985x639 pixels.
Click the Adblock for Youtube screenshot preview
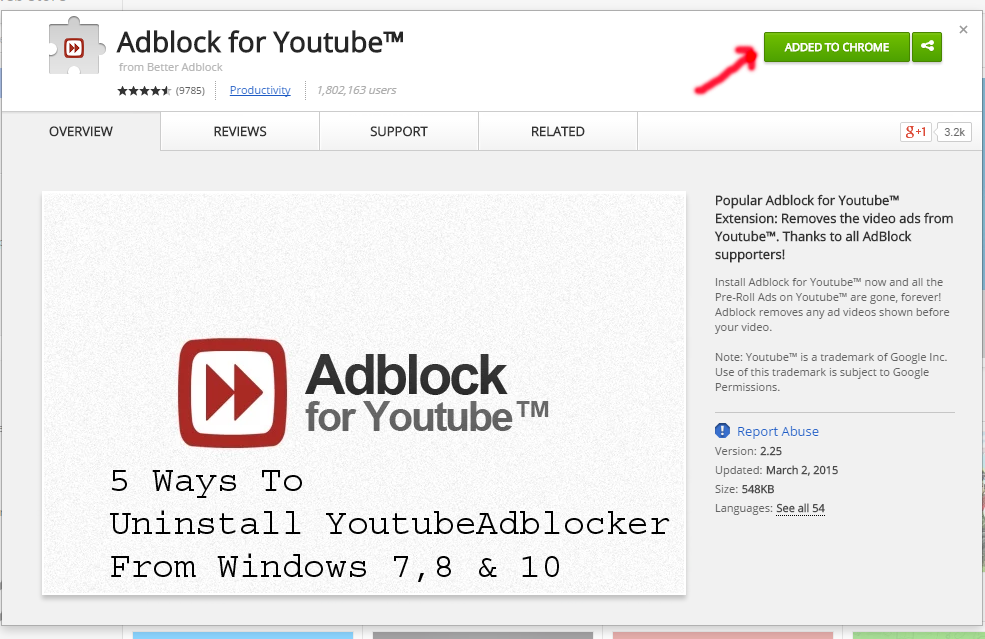point(364,393)
